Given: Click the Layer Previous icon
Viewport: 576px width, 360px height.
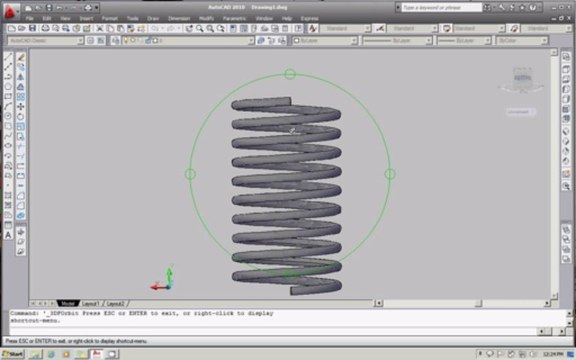Looking at the screenshot, I should click(x=271, y=40).
